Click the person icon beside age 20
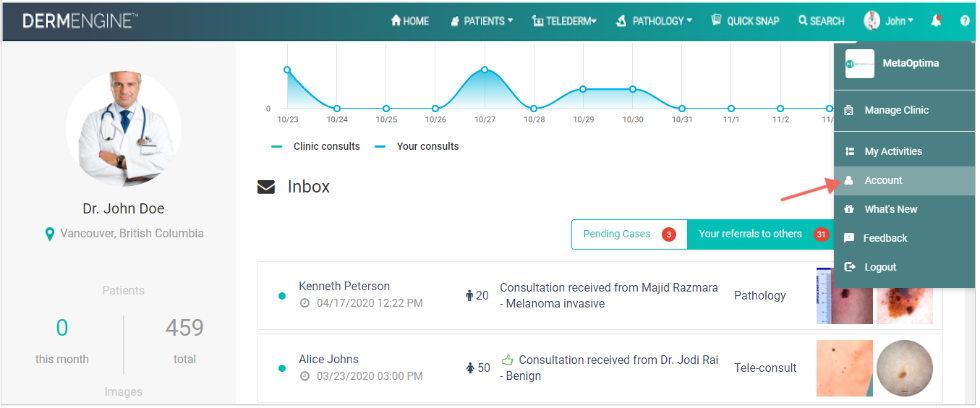Viewport: 980px width, 408px height. pyautogui.click(x=469, y=296)
